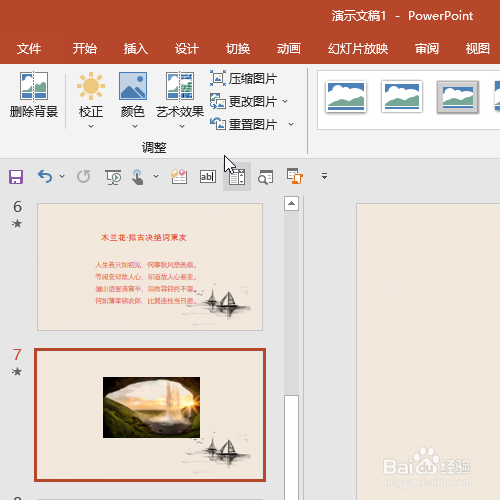The image size is (500, 500).
Task: Apply the gray-framed third picture style
Action: 458,97
